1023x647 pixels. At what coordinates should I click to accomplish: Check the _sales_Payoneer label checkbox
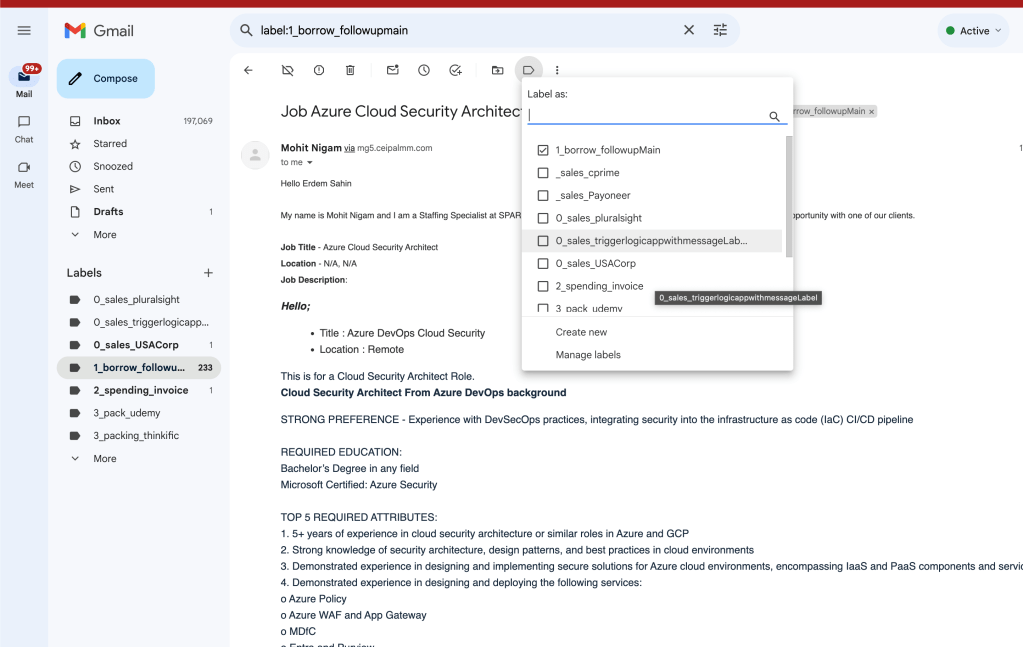point(543,196)
